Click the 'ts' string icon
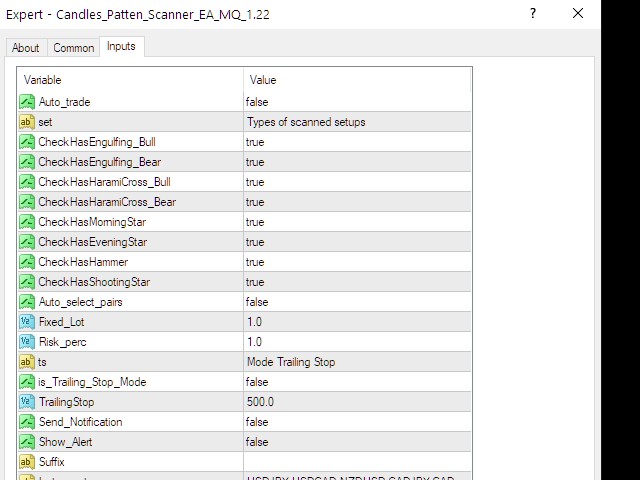This screenshot has height=480, width=640. pos(27,362)
